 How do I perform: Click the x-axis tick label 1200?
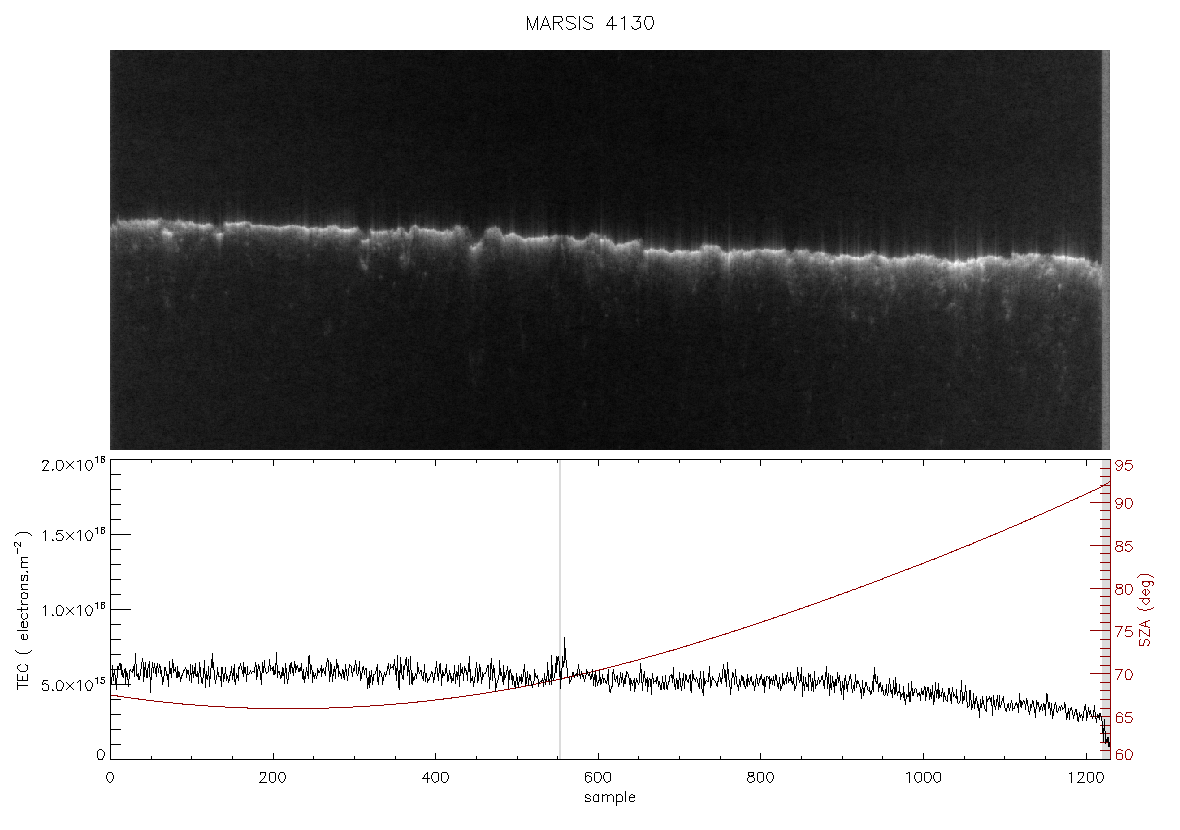pyautogui.click(x=1085, y=777)
